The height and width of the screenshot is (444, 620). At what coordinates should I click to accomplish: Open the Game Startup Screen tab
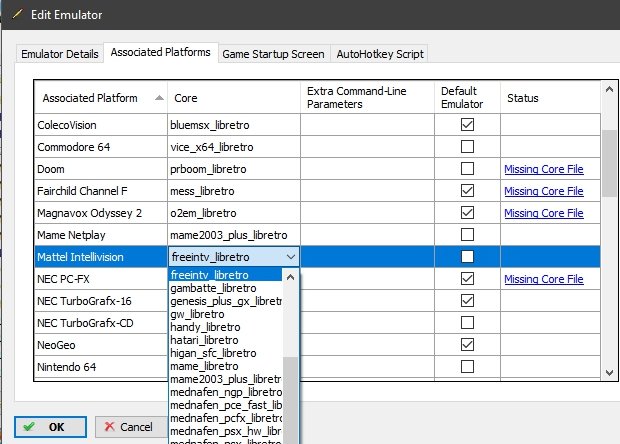[273, 54]
